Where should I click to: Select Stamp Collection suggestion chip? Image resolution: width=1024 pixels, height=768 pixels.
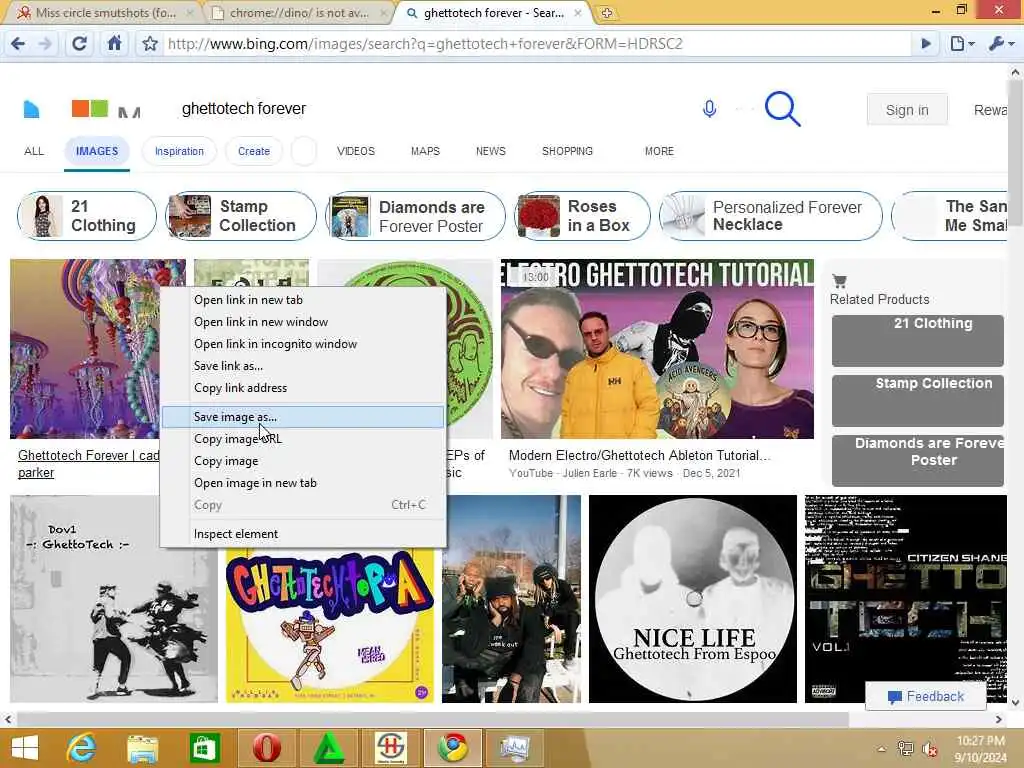(x=241, y=216)
